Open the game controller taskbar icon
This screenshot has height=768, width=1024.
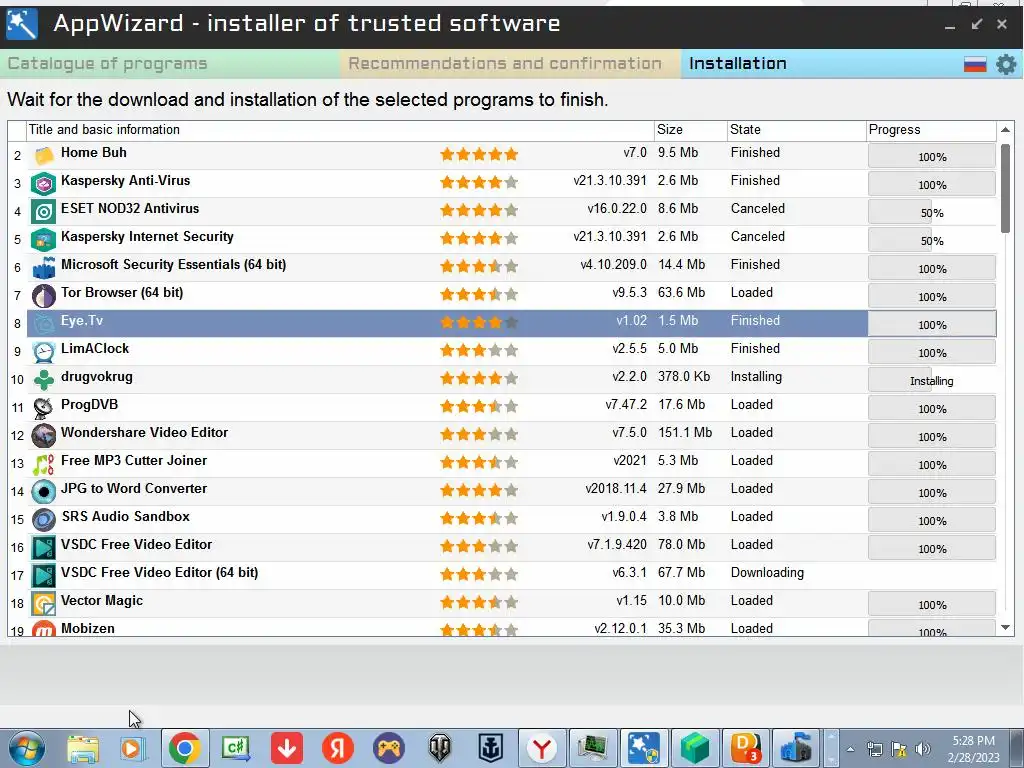(x=389, y=748)
